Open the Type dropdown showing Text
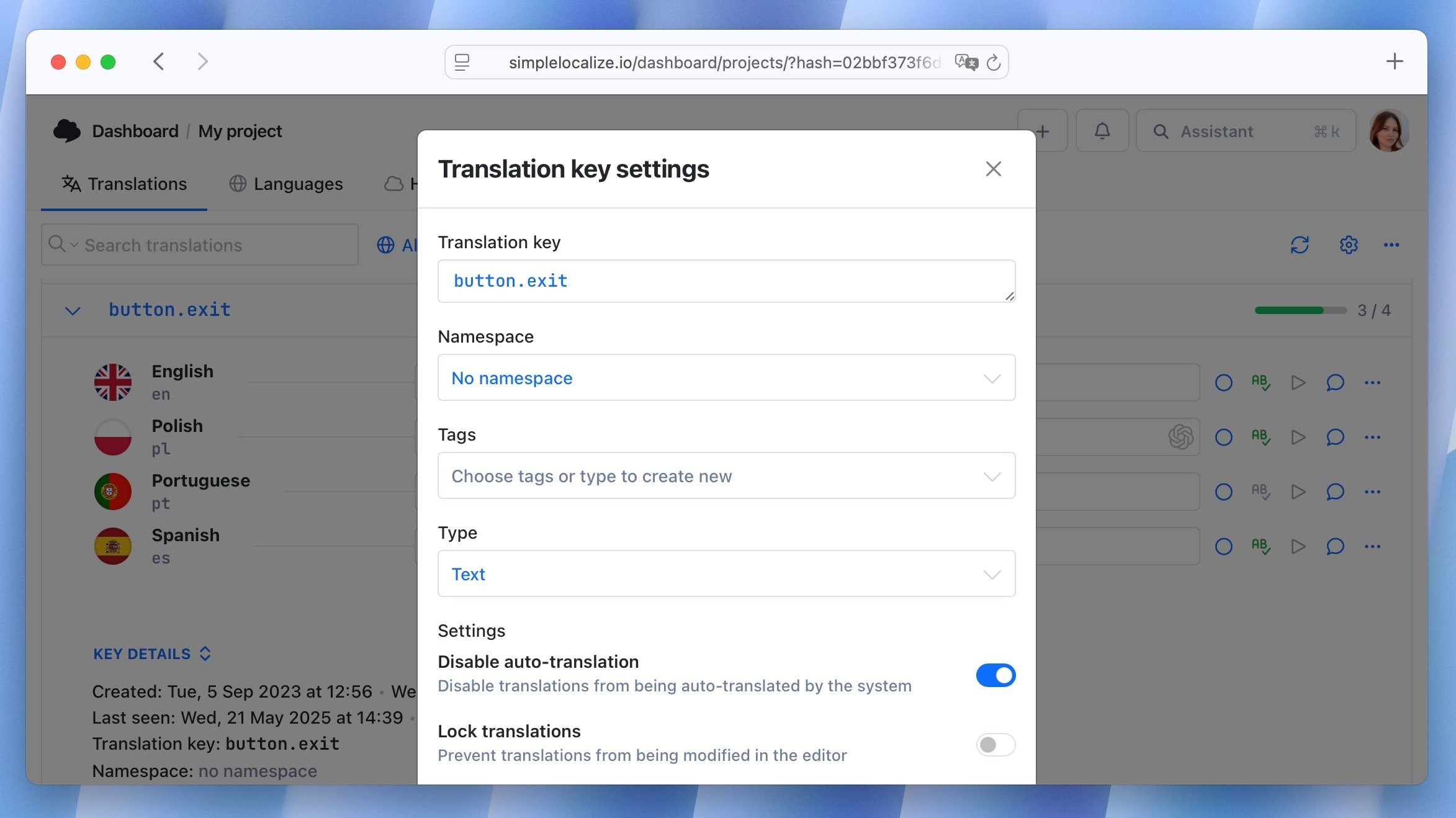This screenshot has height=818, width=1456. pyautogui.click(x=726, y=573)
